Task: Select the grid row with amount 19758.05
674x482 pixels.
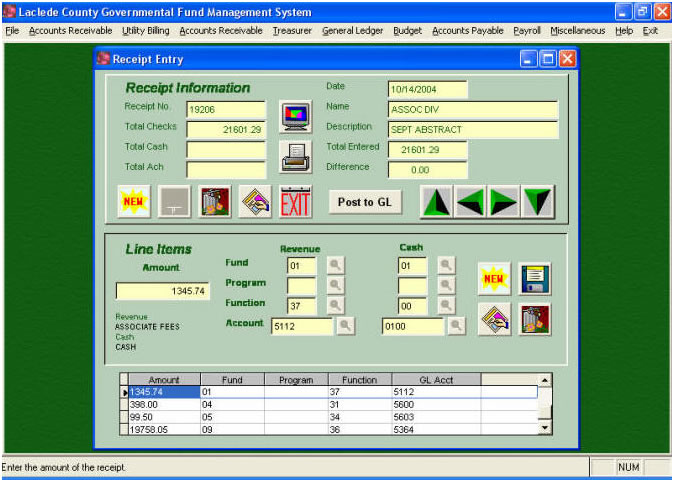Action: 160,429
